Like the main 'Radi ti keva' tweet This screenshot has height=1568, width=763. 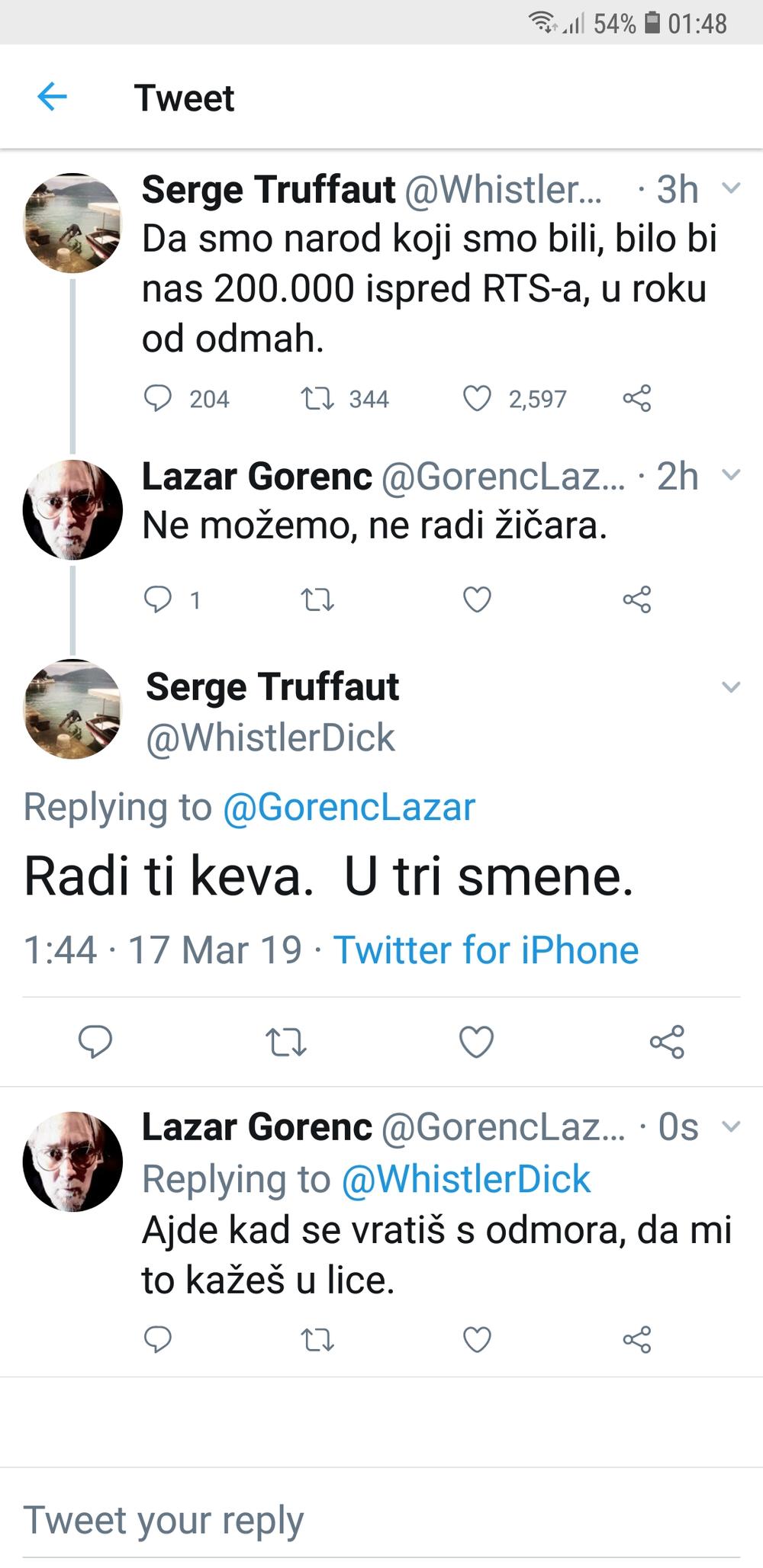coord(477,1042)
